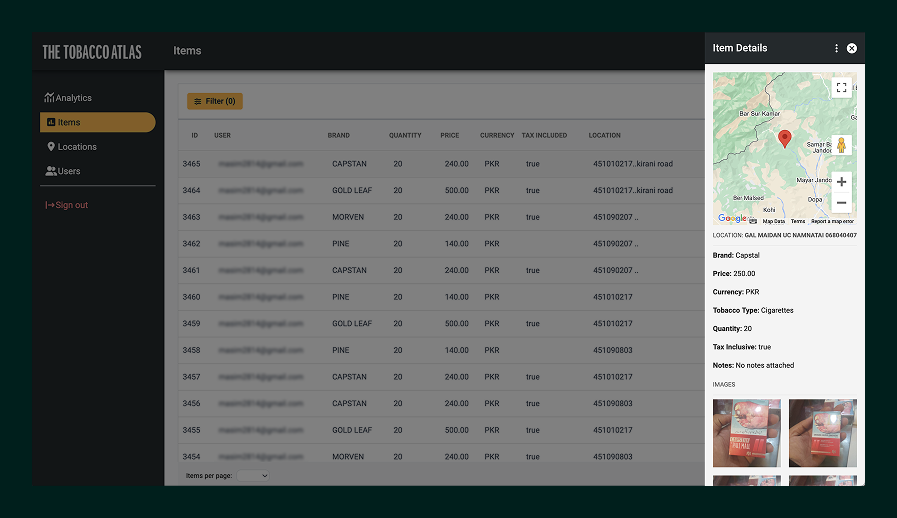Click the Analytics chart icon

tap(49, 97)
